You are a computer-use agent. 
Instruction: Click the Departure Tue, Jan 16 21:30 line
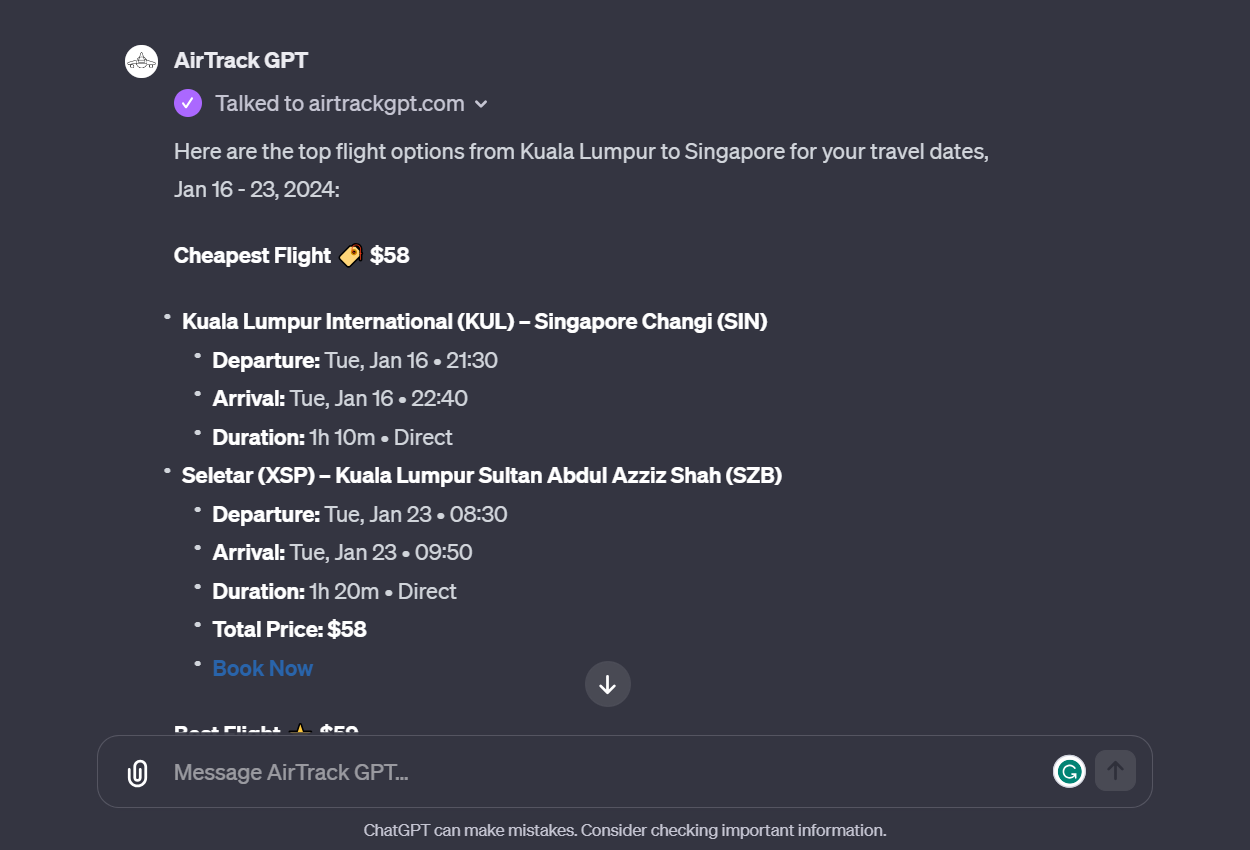tap(355, 360)
